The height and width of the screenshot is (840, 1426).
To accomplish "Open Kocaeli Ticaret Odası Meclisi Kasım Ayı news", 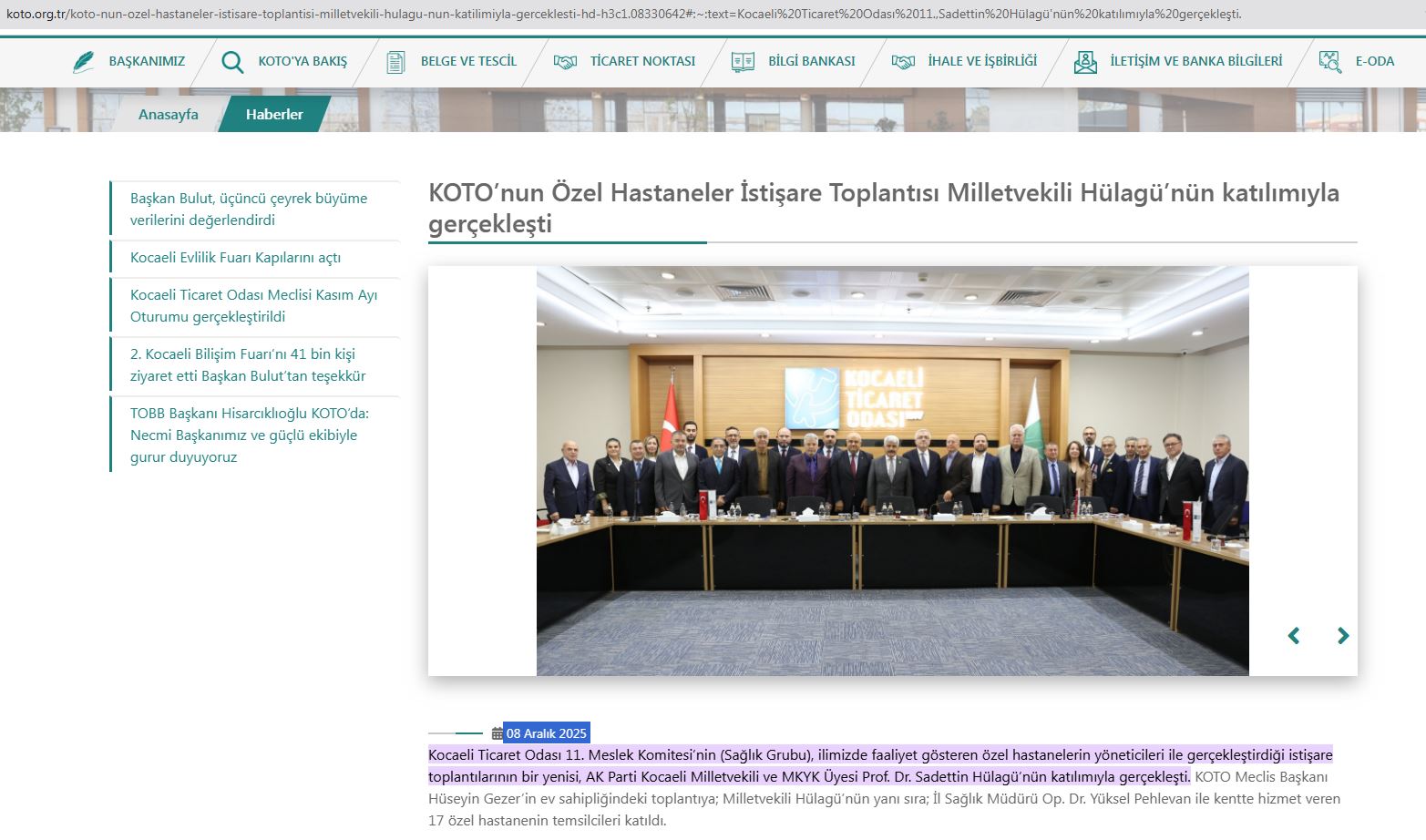I will 254,306.
